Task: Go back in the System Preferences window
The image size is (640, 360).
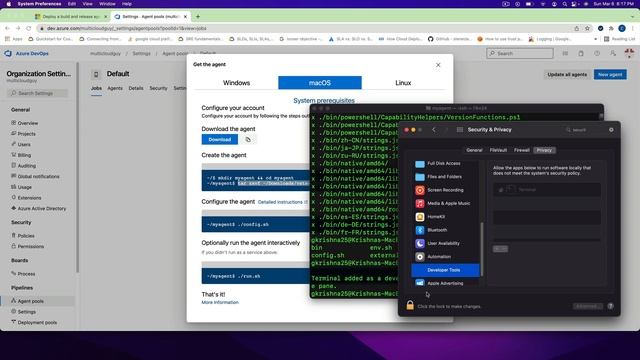Action: (434, 130)
